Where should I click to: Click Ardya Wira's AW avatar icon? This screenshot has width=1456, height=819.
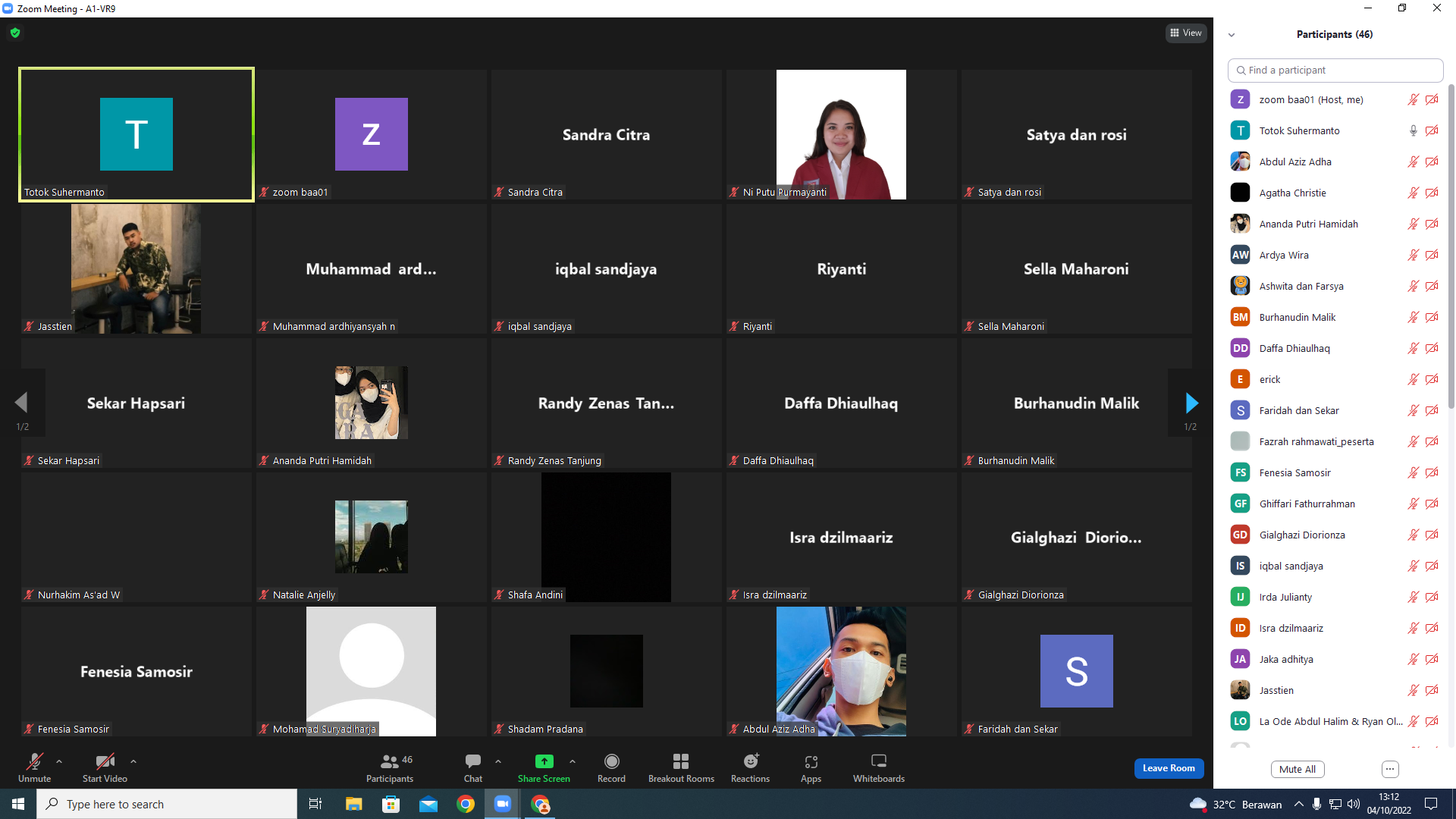1240,255
